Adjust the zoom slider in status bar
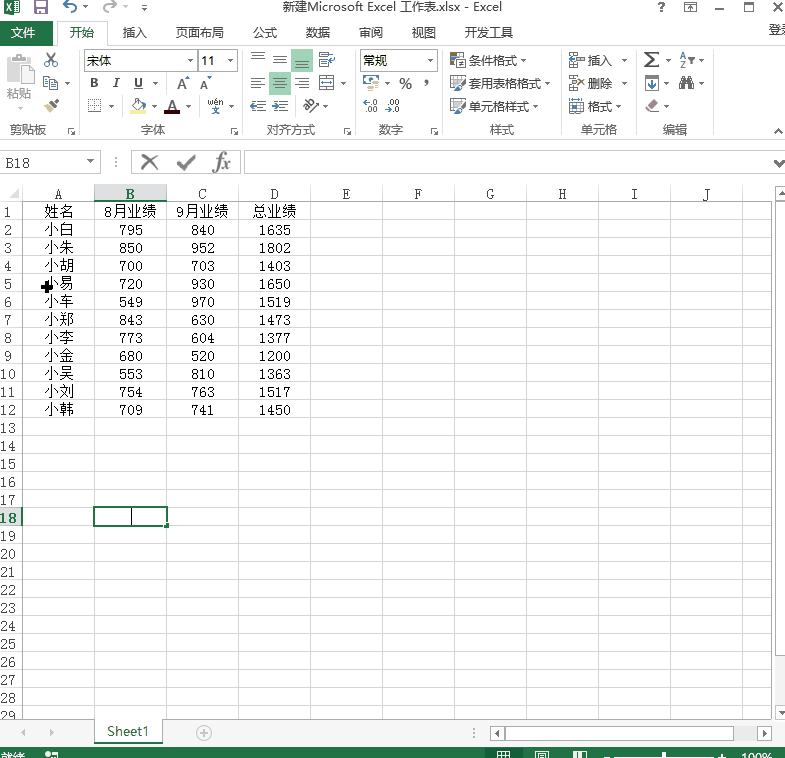 (x=664, y=755)
